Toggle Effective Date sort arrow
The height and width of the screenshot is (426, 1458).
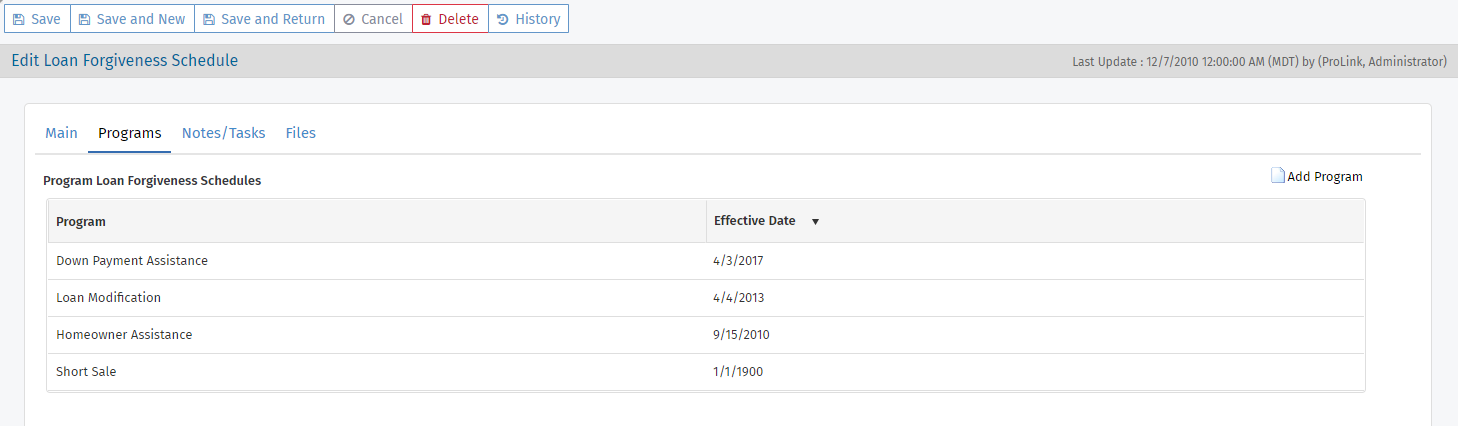click(x=815, y=222)
